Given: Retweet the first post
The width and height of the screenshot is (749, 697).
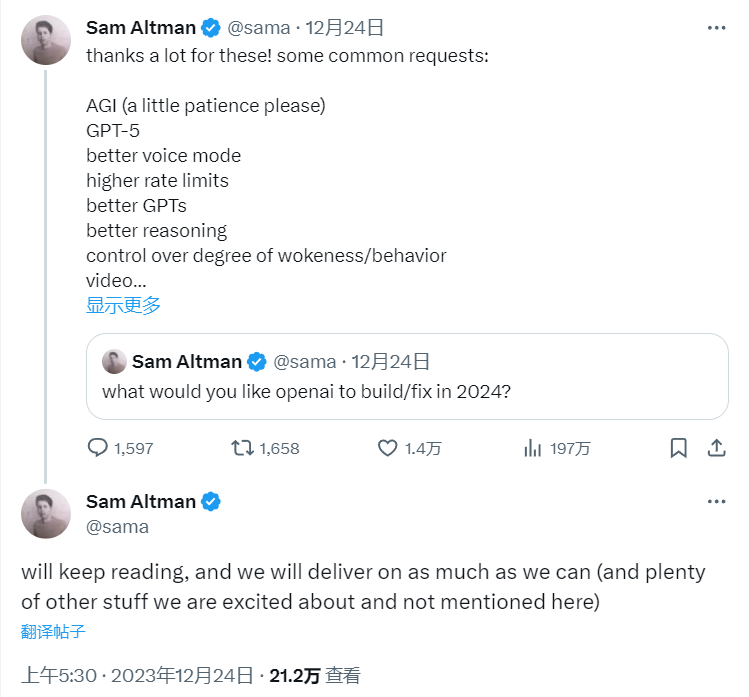Looking at the screenshot, I should point(242,448).
